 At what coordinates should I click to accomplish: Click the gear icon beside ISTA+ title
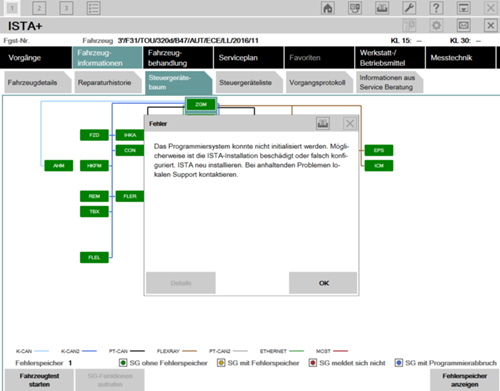pos(436,25)
